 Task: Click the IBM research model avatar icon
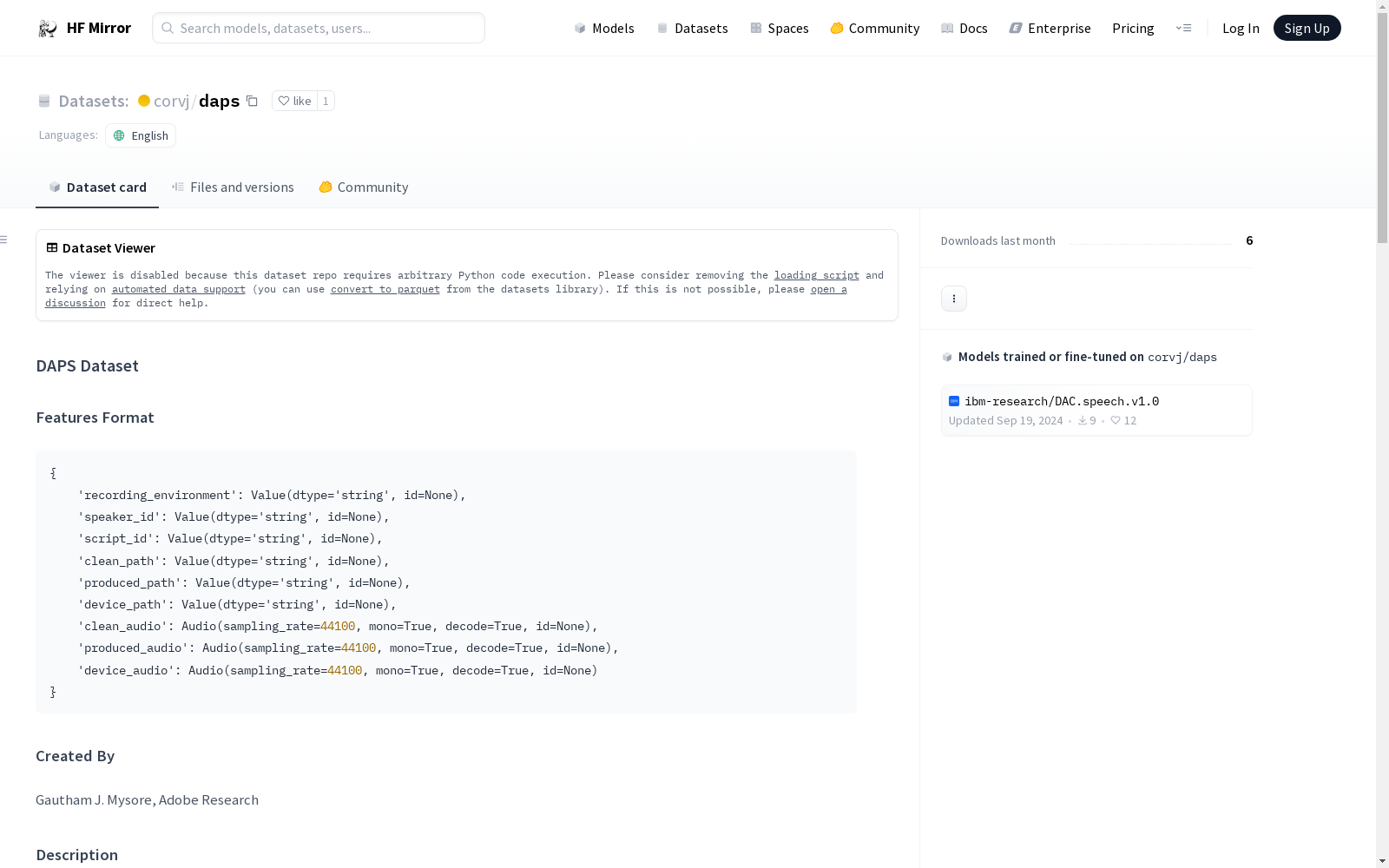tap(954, 401)
